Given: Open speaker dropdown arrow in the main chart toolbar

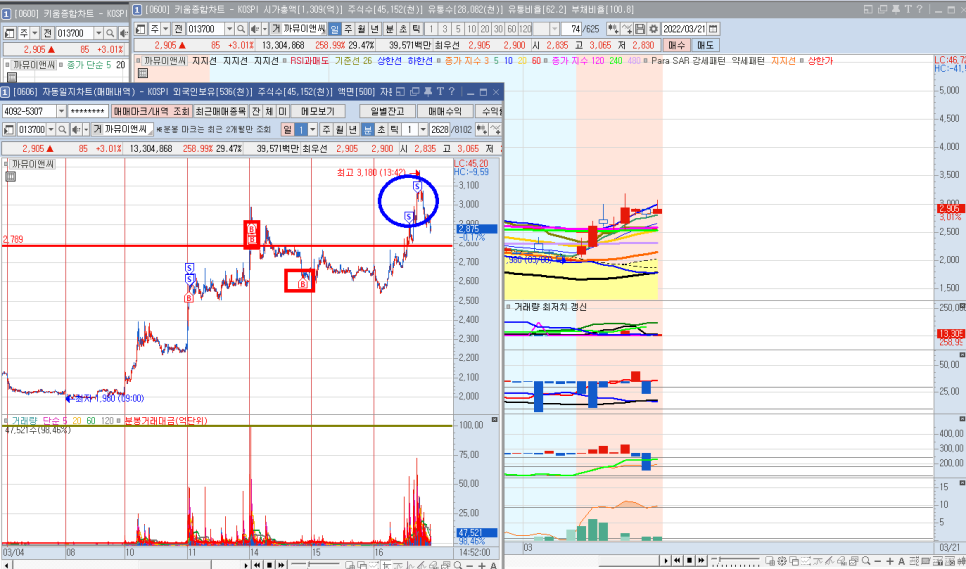Looking at the screenshot, I should (x=264, y=29).
